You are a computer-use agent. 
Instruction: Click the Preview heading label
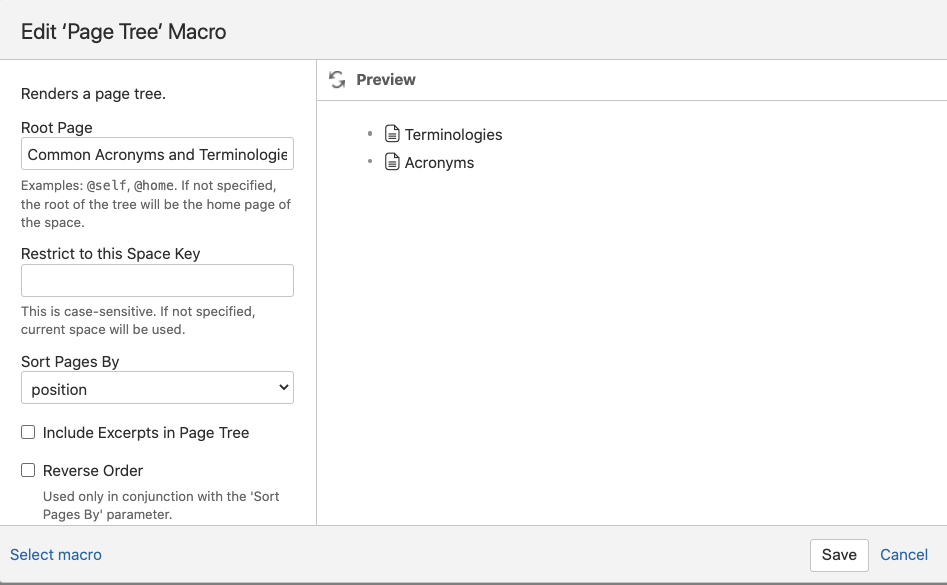pyautogui.click(x=386, y=80)
